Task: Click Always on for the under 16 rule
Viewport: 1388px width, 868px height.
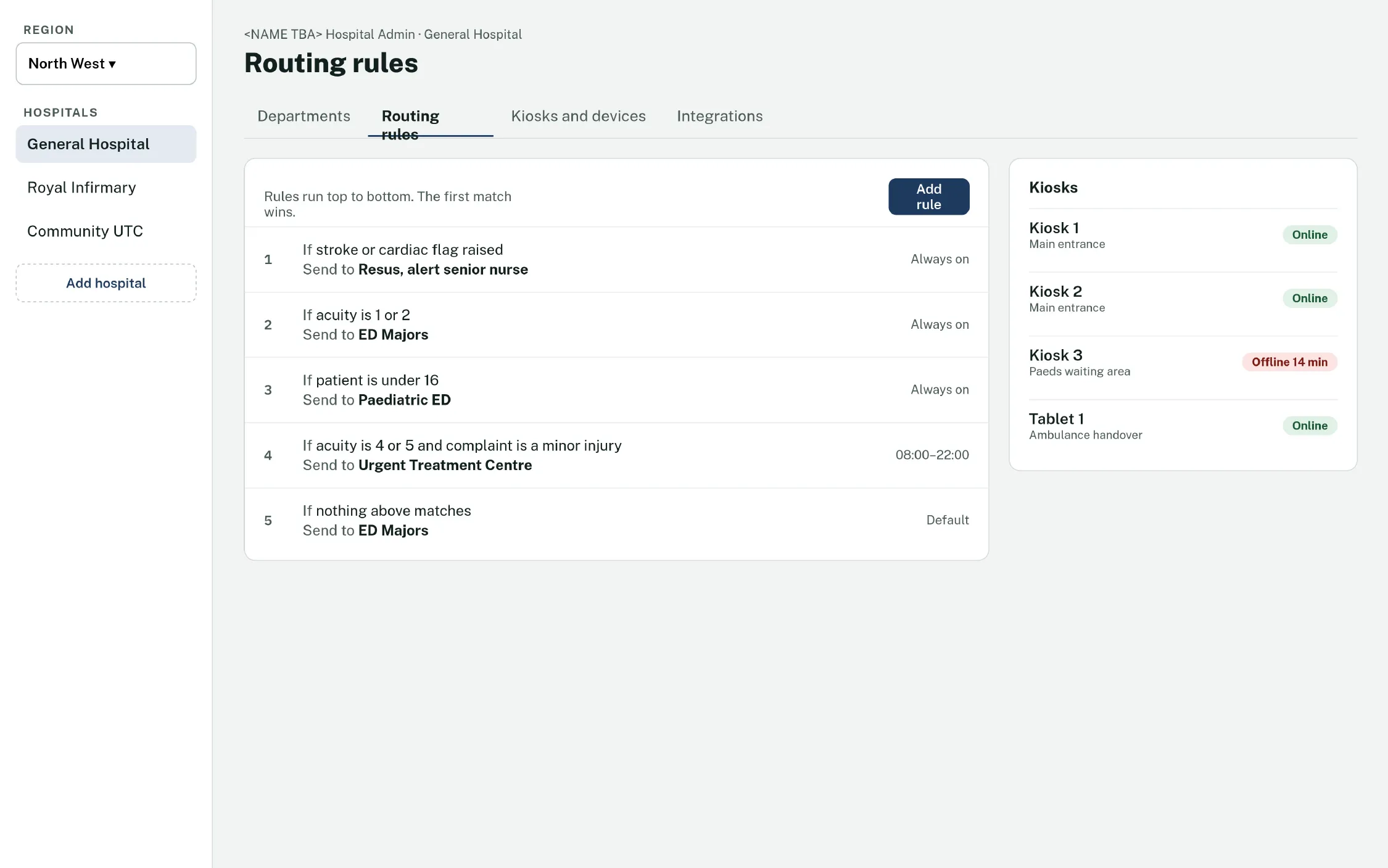Action: click(x=940, y=390)
